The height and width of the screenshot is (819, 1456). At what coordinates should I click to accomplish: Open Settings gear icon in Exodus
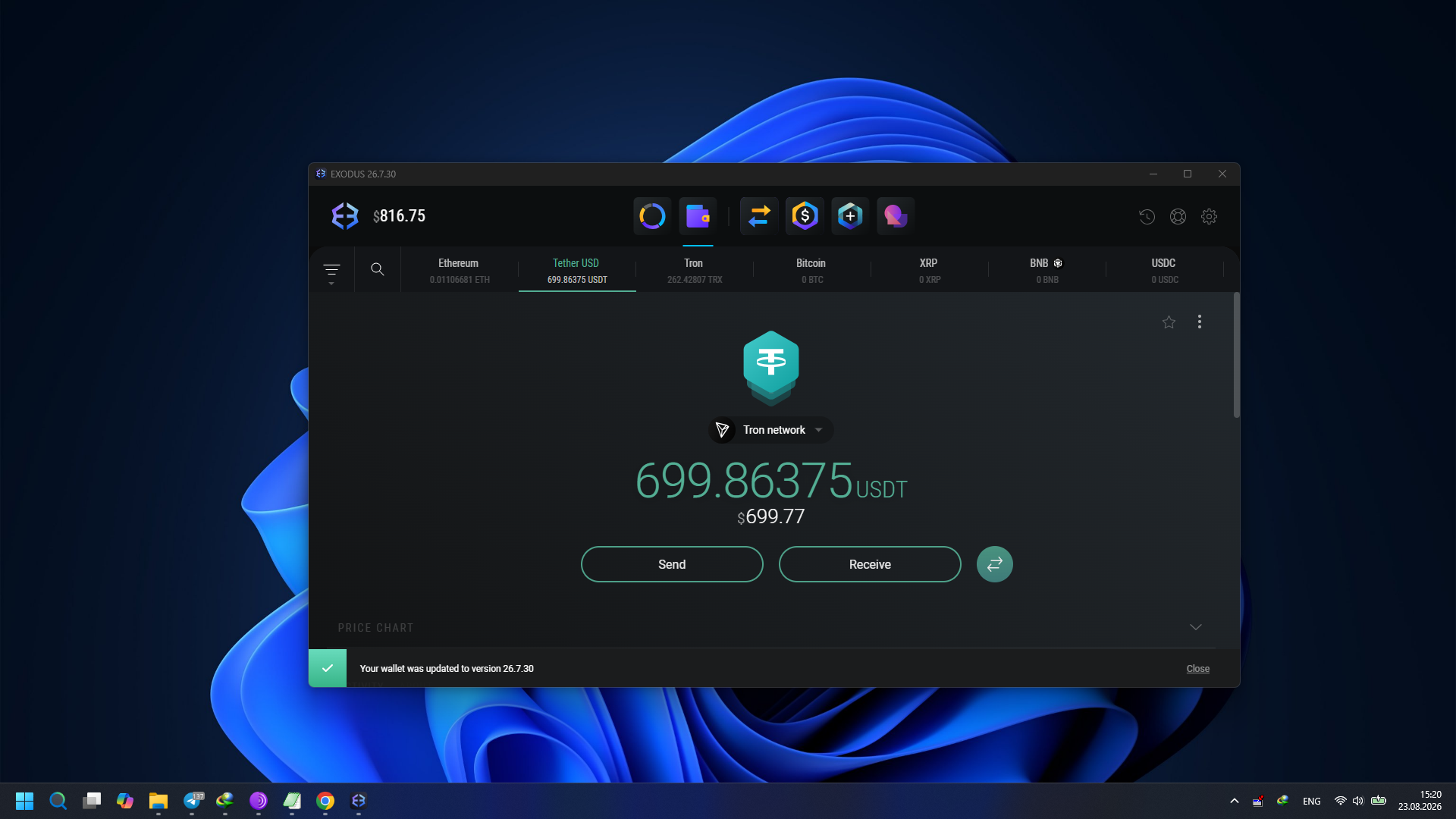point(1210,217)
